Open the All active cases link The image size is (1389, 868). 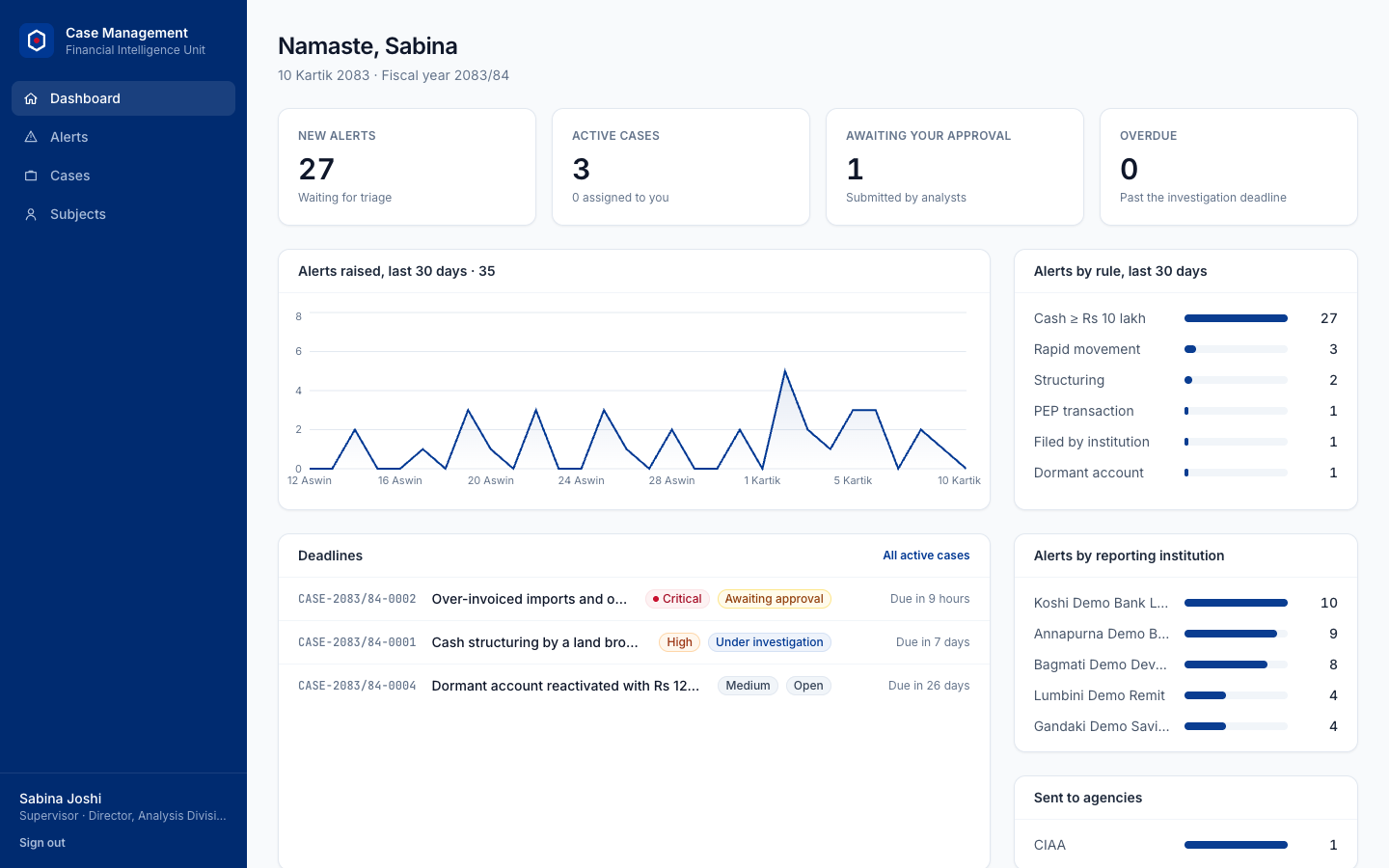pyautogui.click(x=926, y=556)
